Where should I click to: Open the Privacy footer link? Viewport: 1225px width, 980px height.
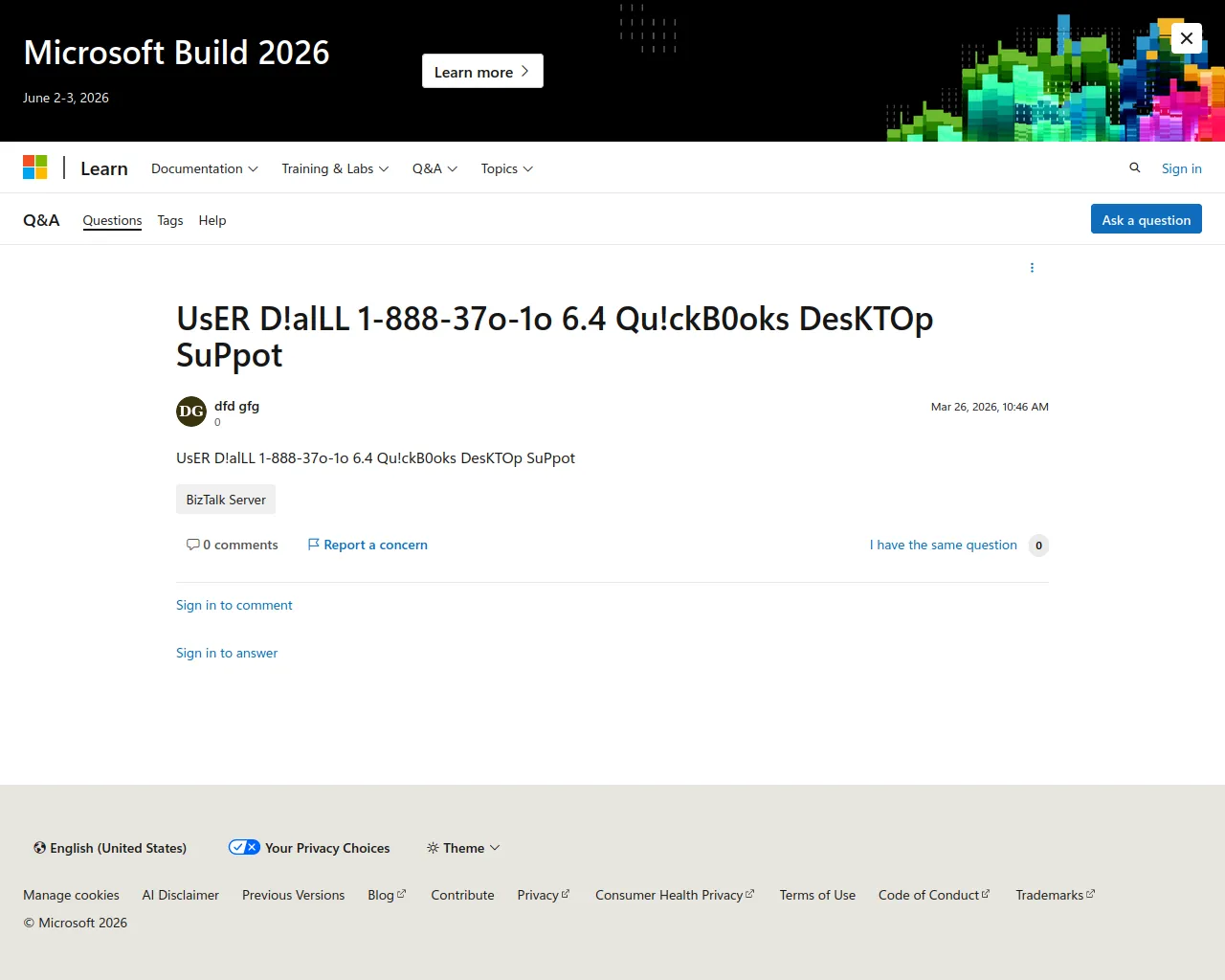coord(544,895)
